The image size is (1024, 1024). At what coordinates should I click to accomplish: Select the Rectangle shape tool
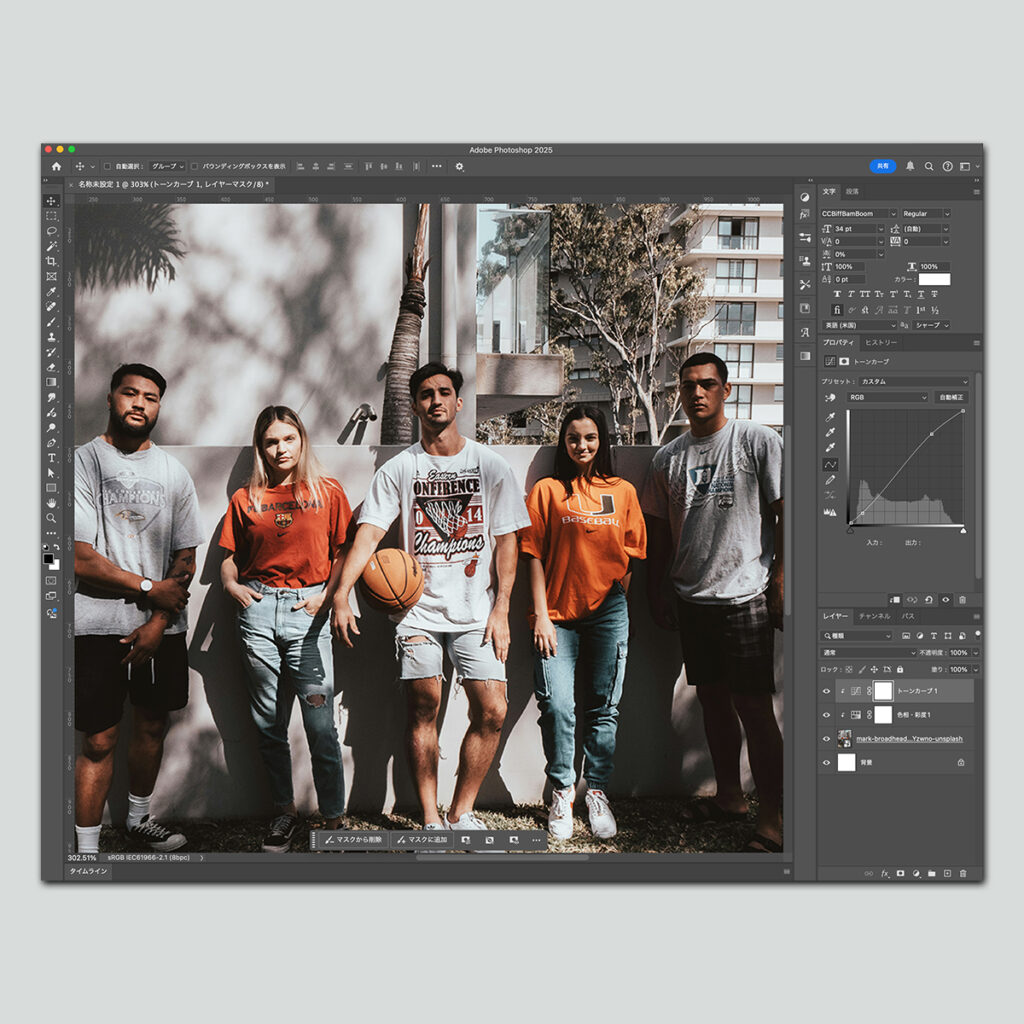[x=51, y=488]
